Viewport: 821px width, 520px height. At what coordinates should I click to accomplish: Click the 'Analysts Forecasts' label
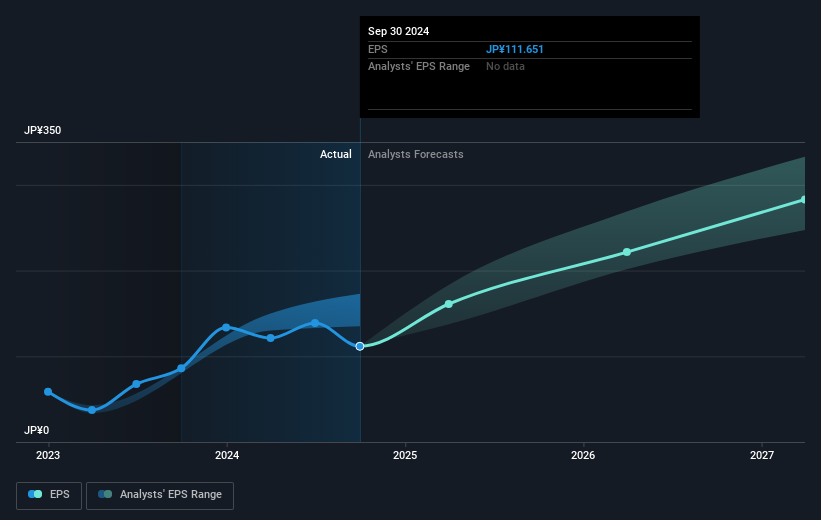point(416,154)
